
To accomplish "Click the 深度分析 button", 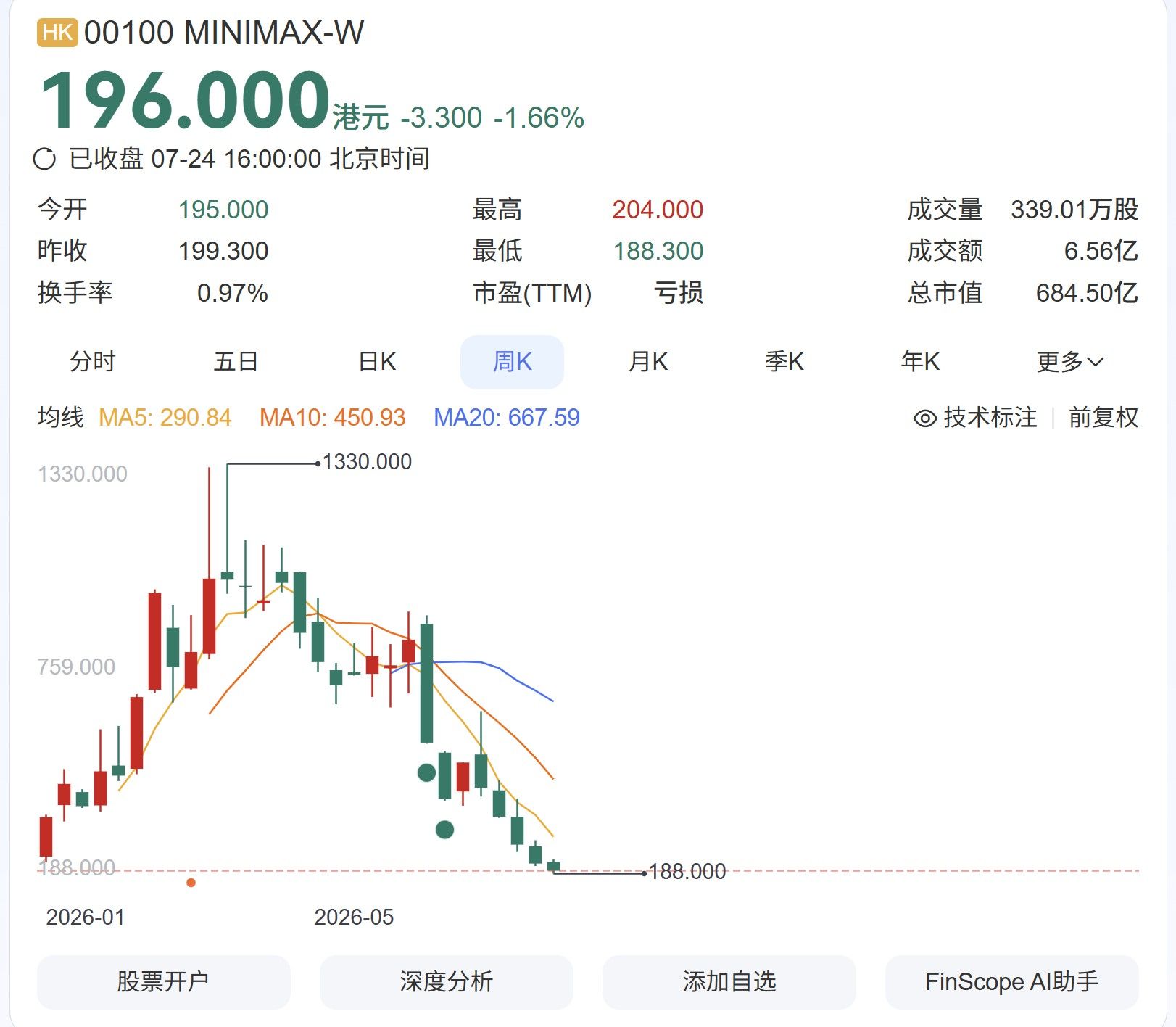I will pos(447,982).
